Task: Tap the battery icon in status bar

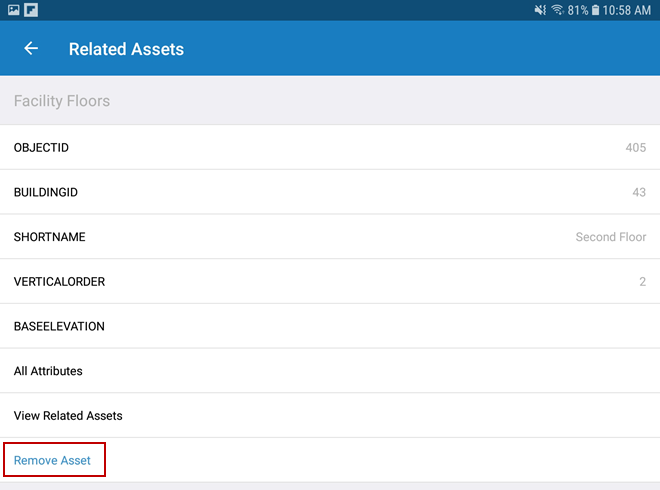Action: [595, 10]
